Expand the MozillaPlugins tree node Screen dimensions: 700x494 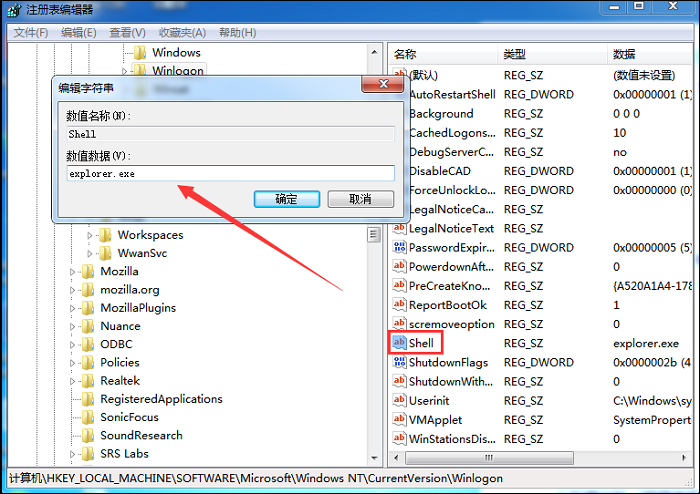point(72,308)
